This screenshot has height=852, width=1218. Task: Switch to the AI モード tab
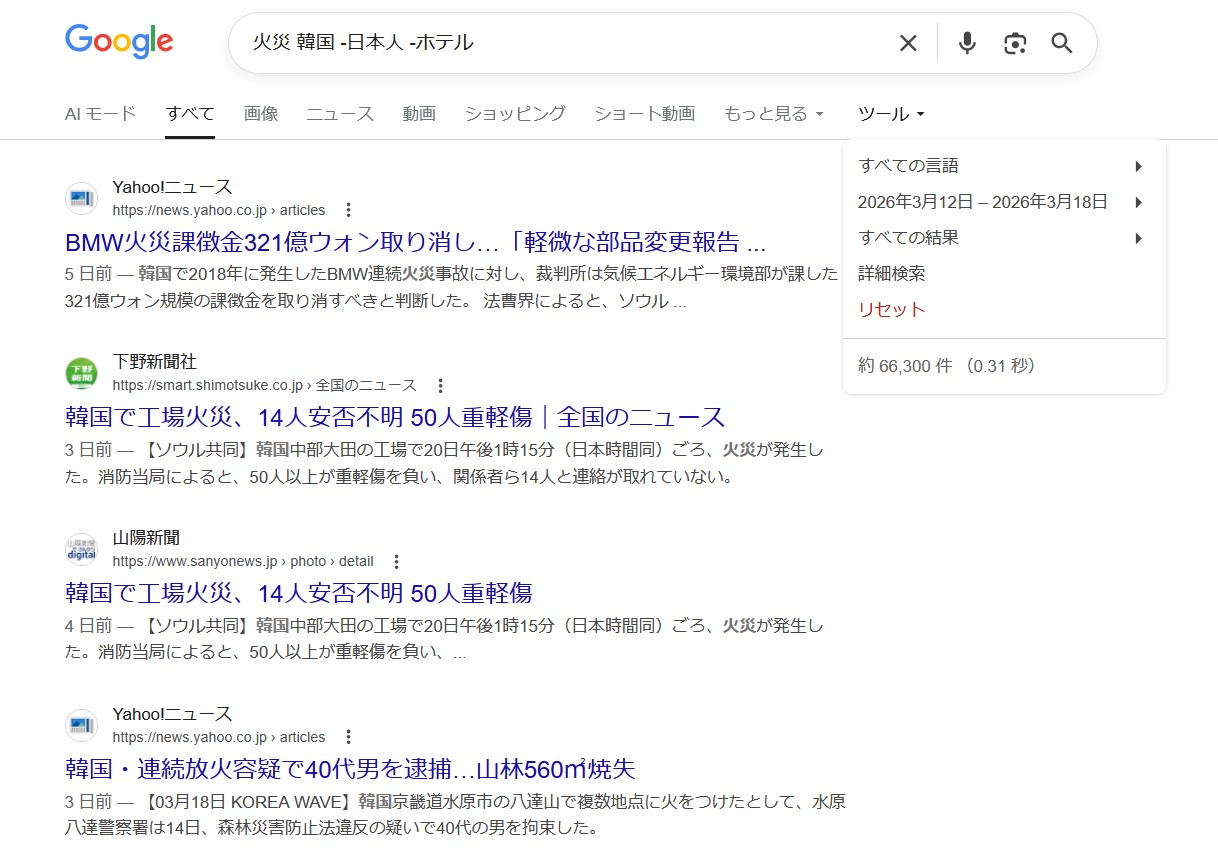click(100, 114)
